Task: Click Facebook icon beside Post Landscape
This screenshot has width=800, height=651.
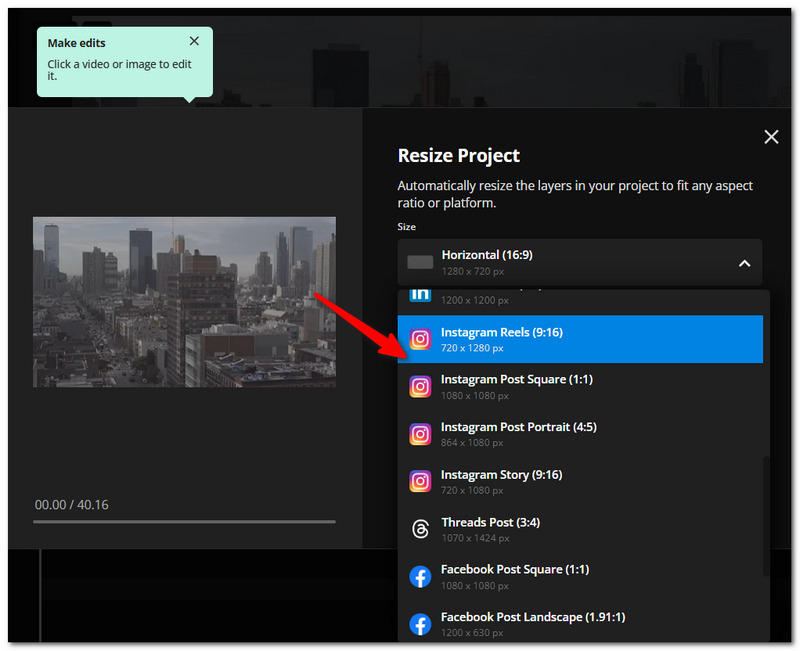Action: tap(420, 624)
